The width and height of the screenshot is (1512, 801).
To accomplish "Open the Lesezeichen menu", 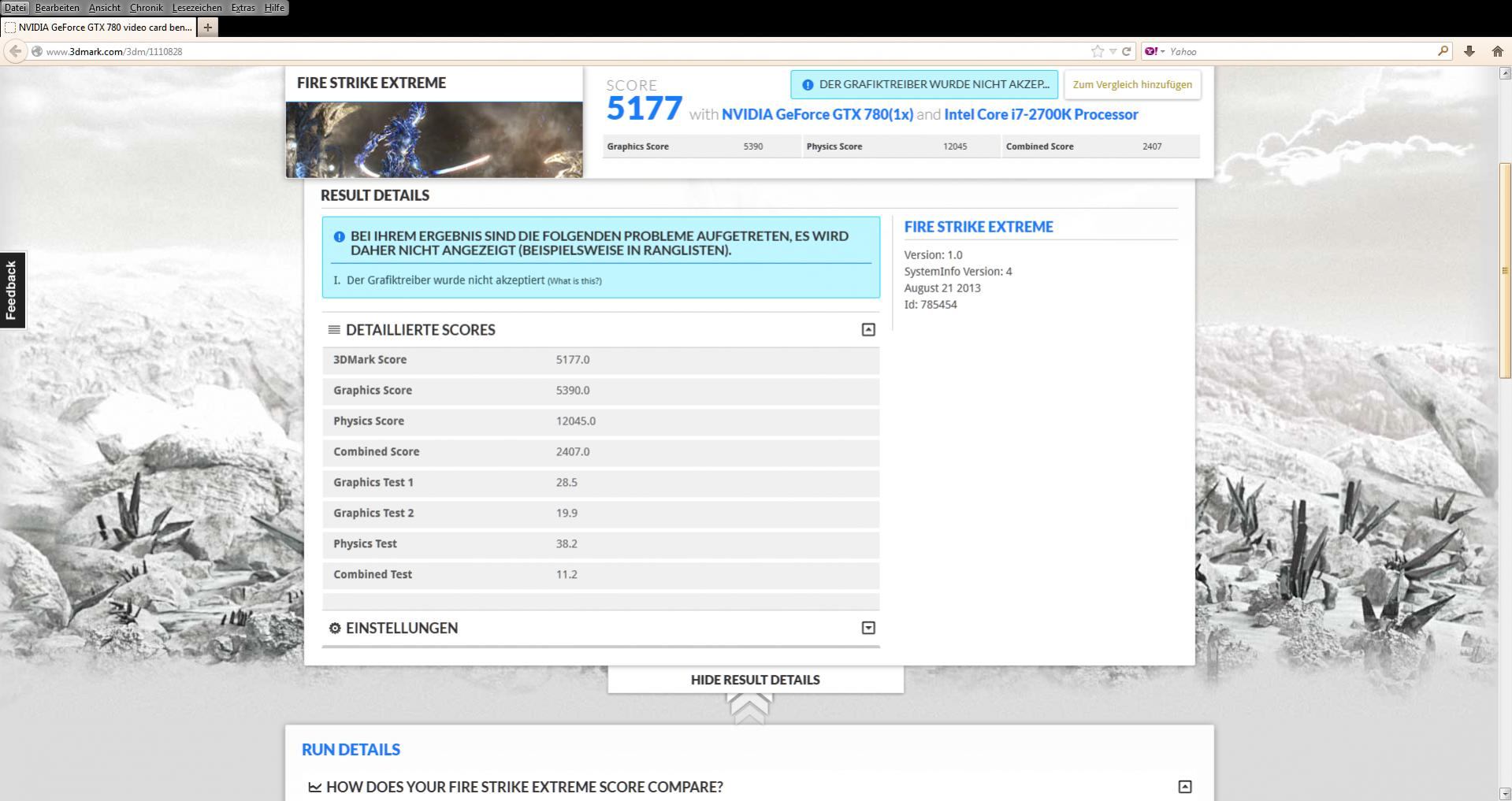I will (197, 8).
